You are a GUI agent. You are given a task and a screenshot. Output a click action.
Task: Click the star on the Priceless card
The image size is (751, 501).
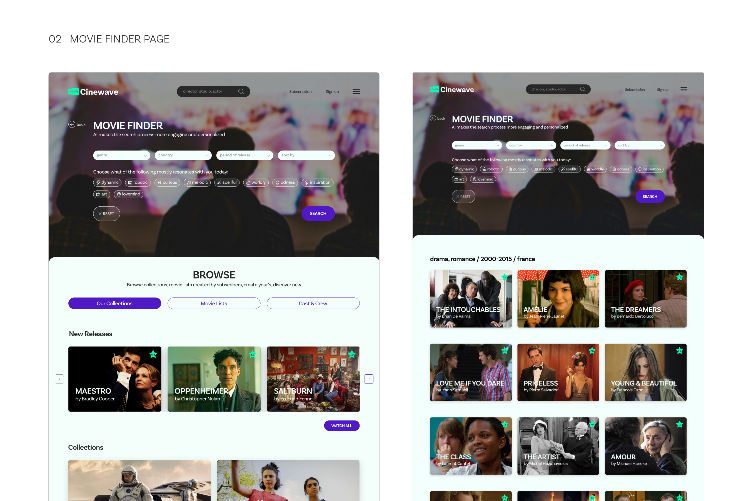(592, 351)
